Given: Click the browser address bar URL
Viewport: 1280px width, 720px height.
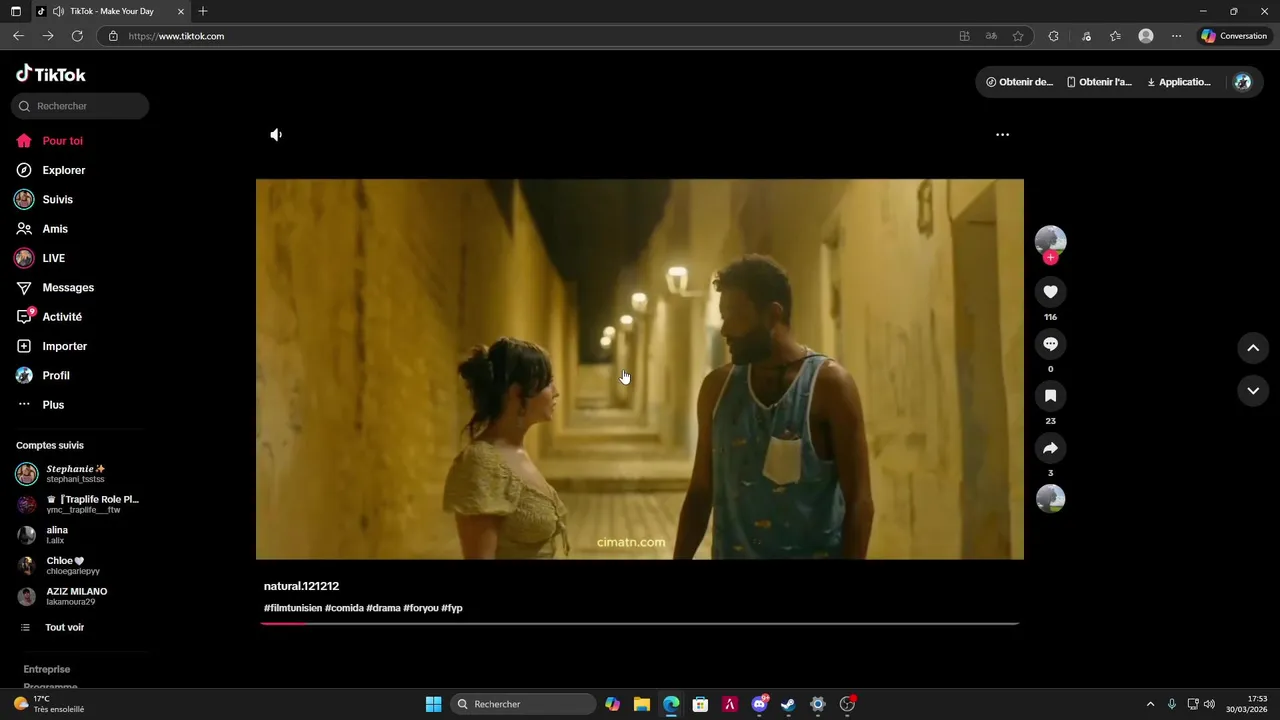Looking at the screenshot, I should pos(176,36).
